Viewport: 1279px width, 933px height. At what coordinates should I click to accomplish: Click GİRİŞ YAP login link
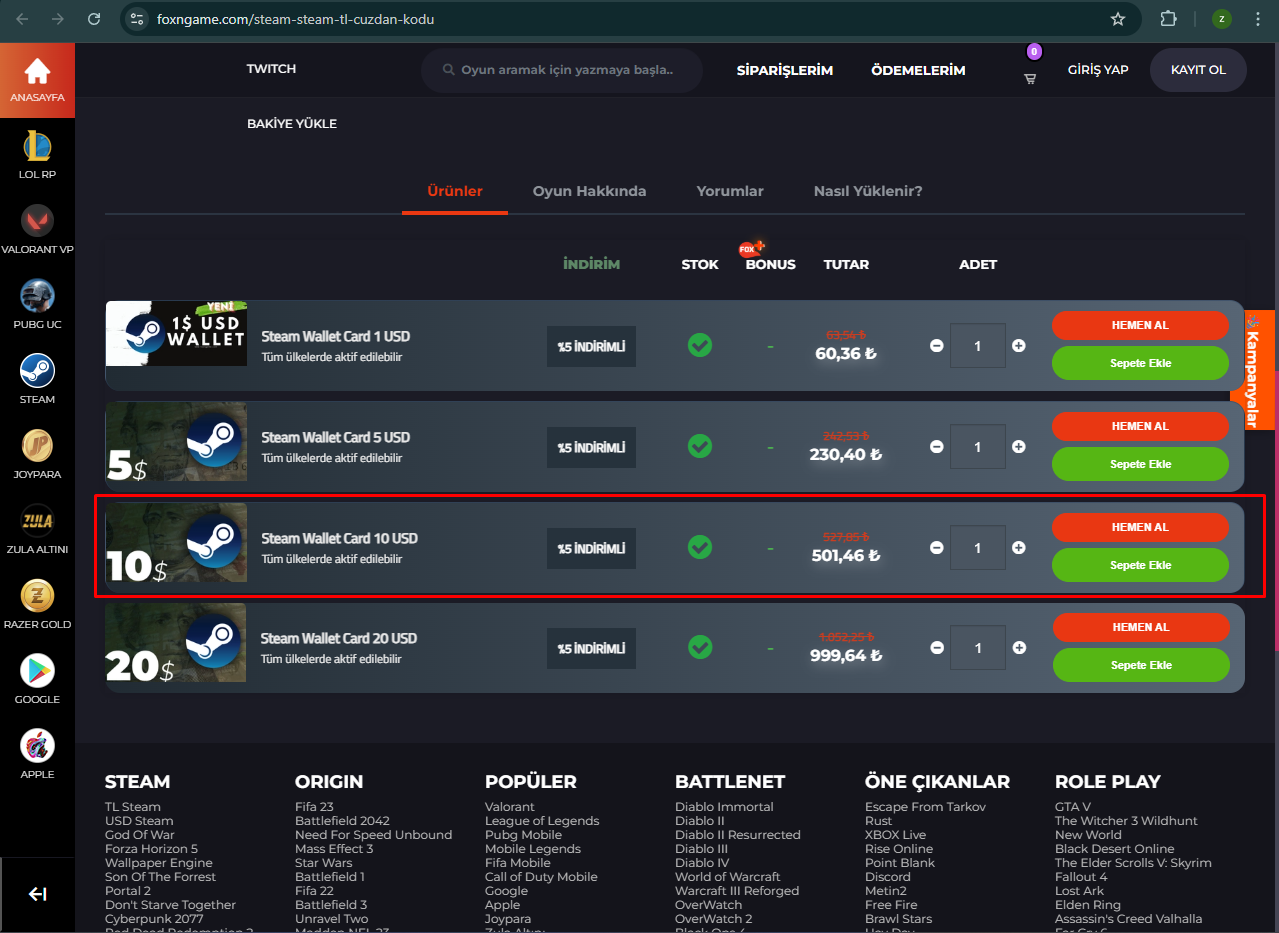pos(1098,70)
